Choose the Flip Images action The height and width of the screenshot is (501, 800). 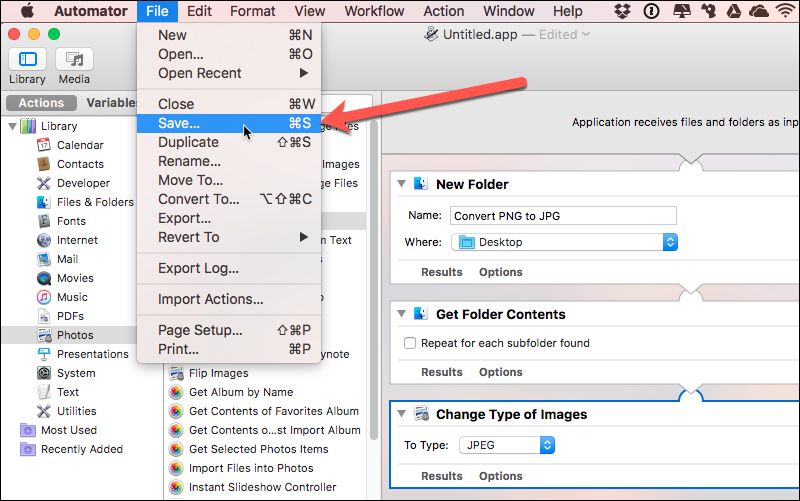click(x=218, y=373)
